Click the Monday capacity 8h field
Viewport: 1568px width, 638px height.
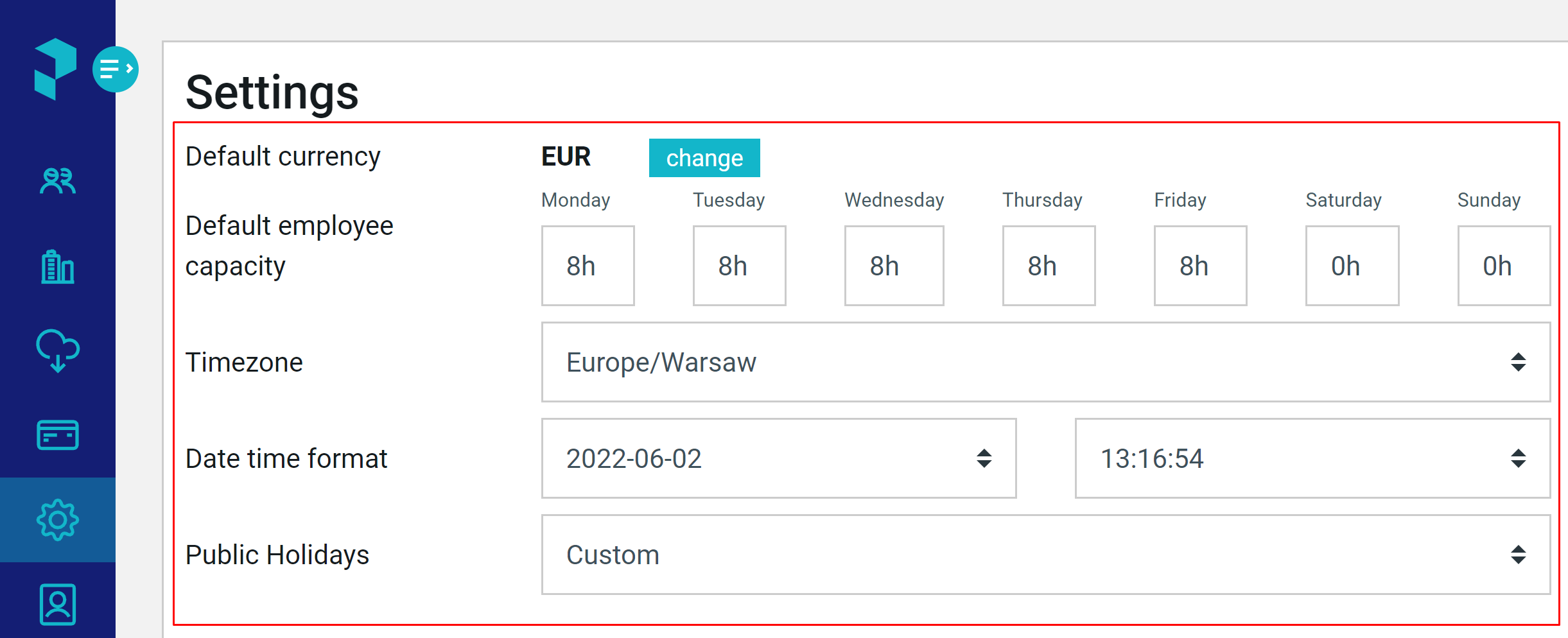[588, 266]
